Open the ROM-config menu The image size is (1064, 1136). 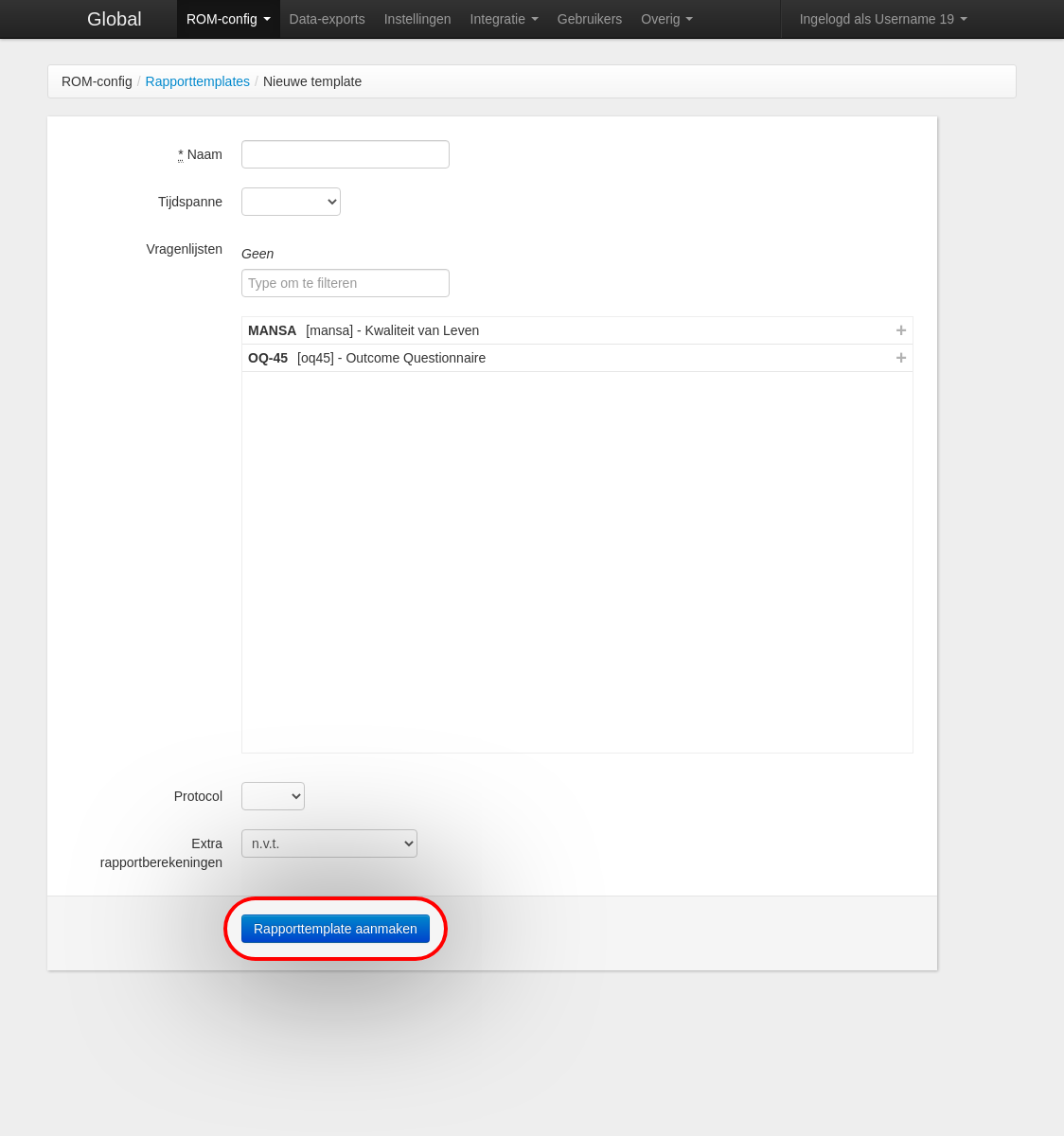coord(228,19)
